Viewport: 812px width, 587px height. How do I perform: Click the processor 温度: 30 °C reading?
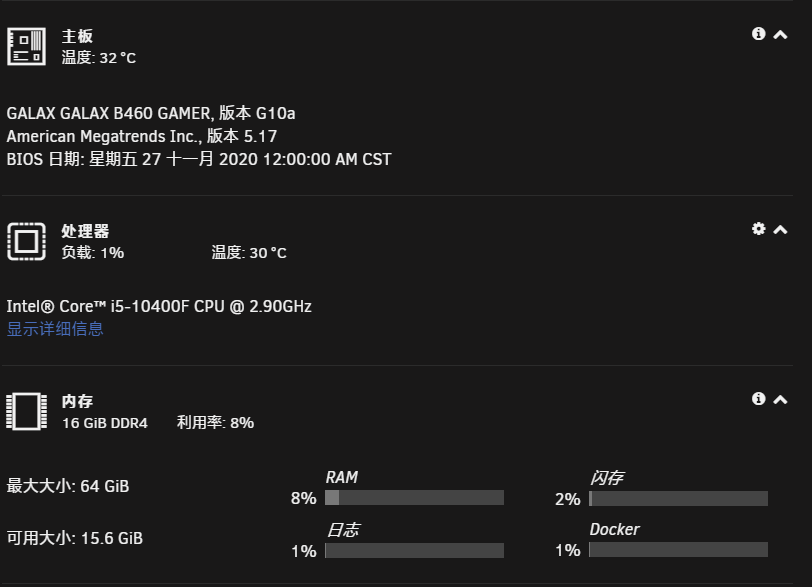point(249,253)
